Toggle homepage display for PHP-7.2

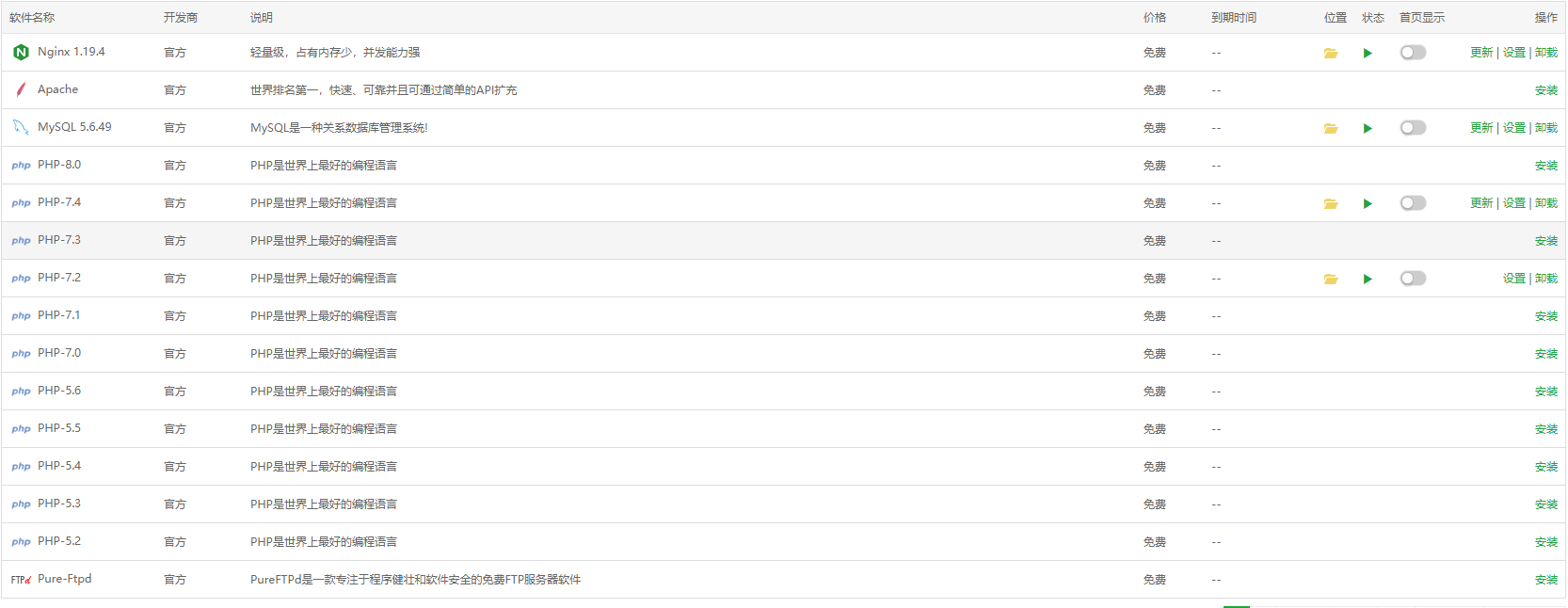pos(1413,279)
